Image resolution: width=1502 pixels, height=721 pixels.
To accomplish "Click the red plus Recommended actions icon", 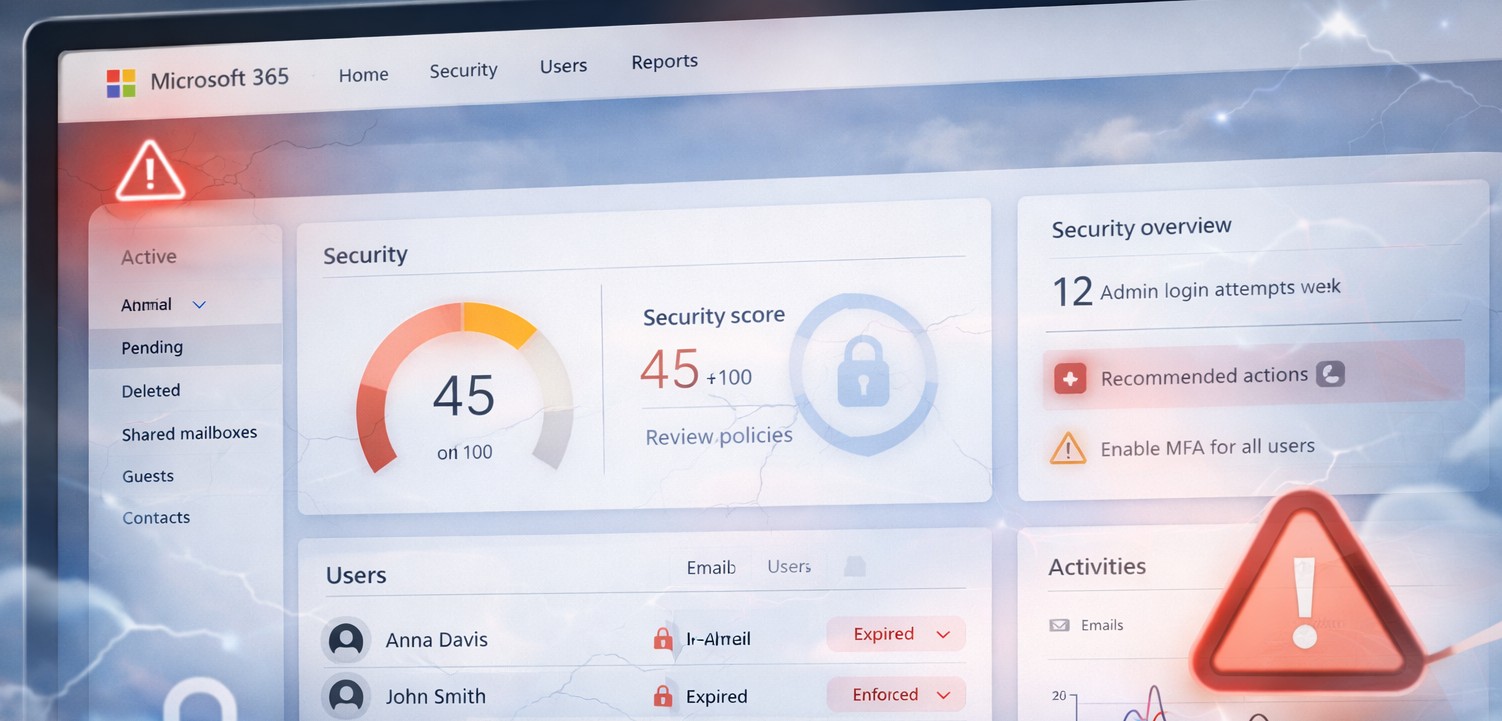I will [1070, 379].
